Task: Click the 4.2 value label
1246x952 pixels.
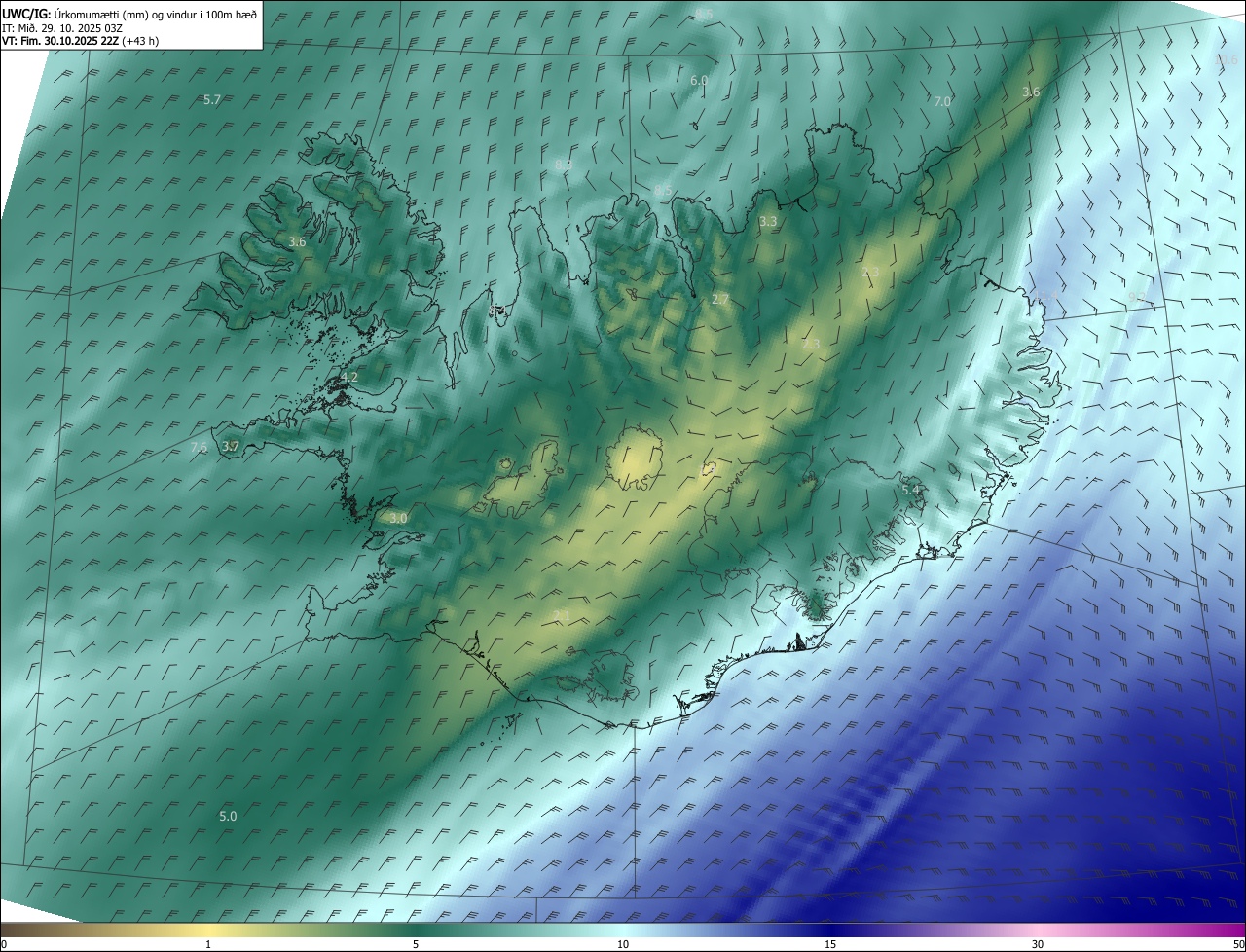Action: (x=348, y=378)
